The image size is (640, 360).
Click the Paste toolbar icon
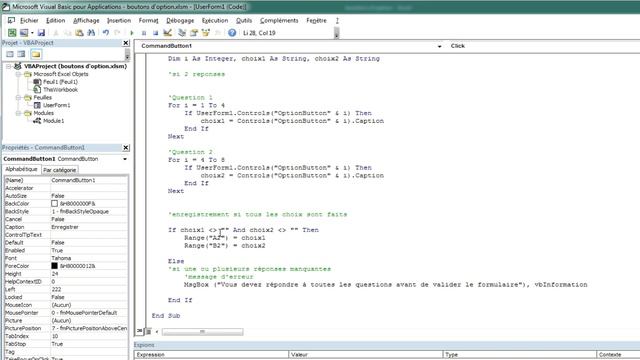[80, 33]
